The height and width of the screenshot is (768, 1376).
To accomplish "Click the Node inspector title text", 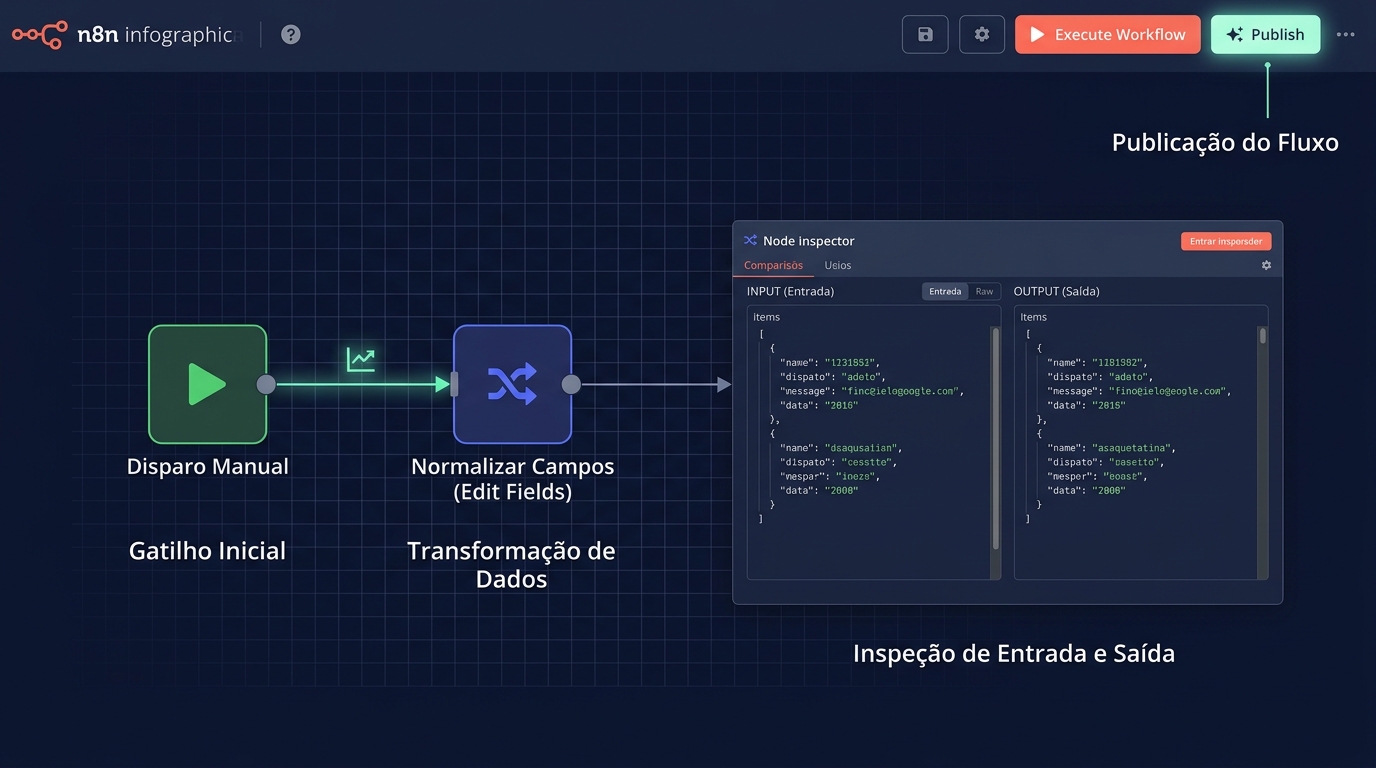I will (x=808, y=241).
